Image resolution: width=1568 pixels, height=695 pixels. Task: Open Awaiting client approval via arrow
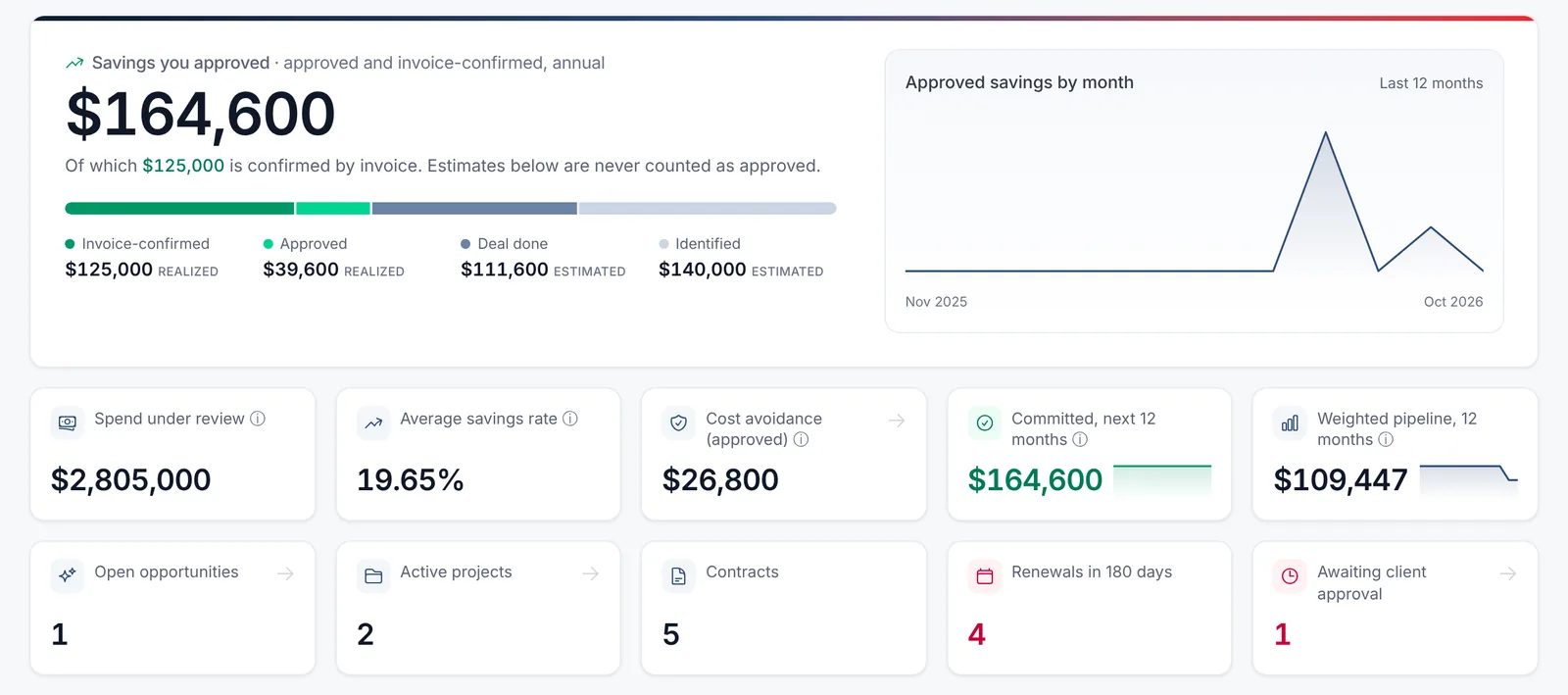(1508, 573)
